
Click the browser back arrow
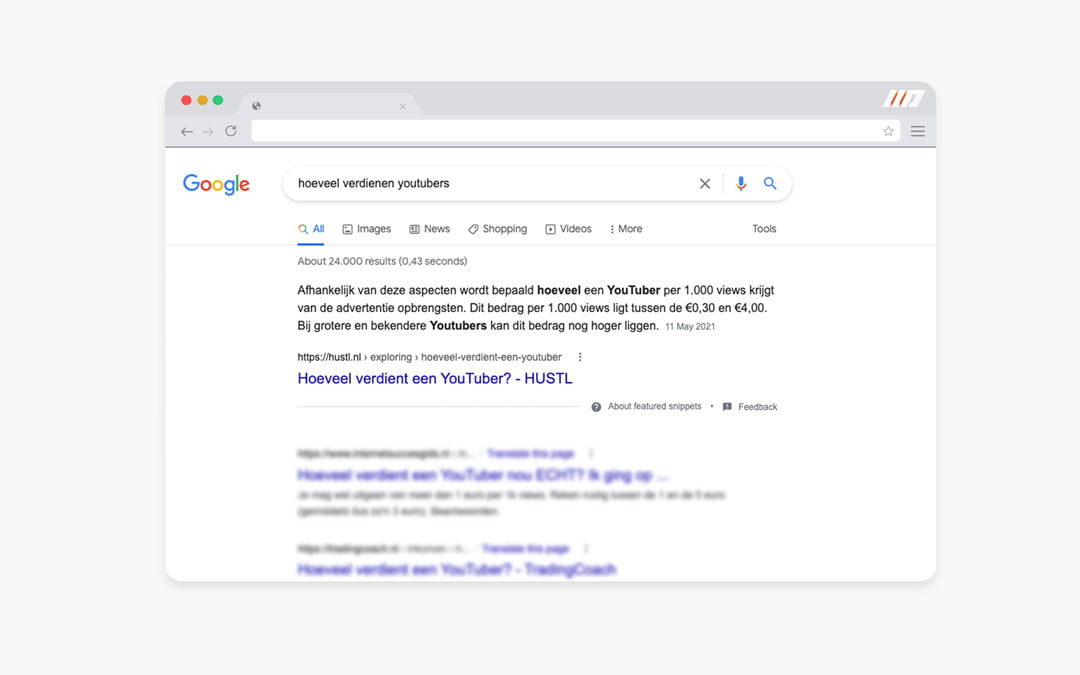tap(187, 132)
